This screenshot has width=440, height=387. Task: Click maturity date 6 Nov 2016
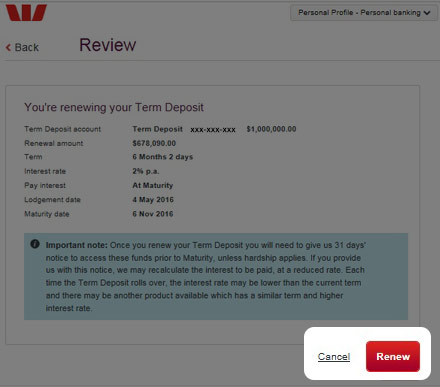pyautogui.click(x=153, y=214)
